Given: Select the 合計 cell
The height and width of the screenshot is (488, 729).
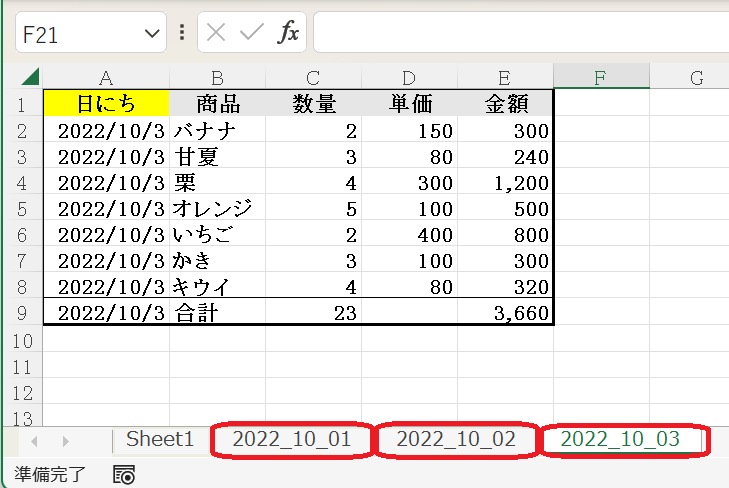Looking at the screenshot, I should [217, 312].
